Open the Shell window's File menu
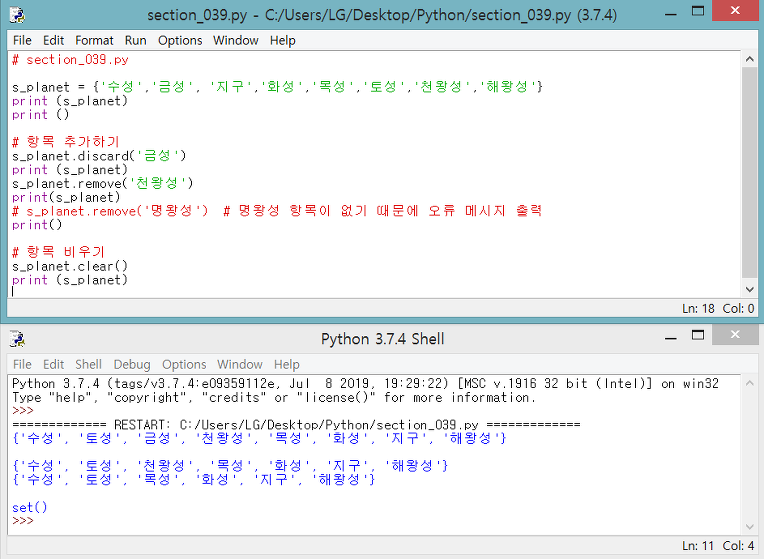This screenshot has width=764, height=559. pyautogui.click(x=22, y=365)
